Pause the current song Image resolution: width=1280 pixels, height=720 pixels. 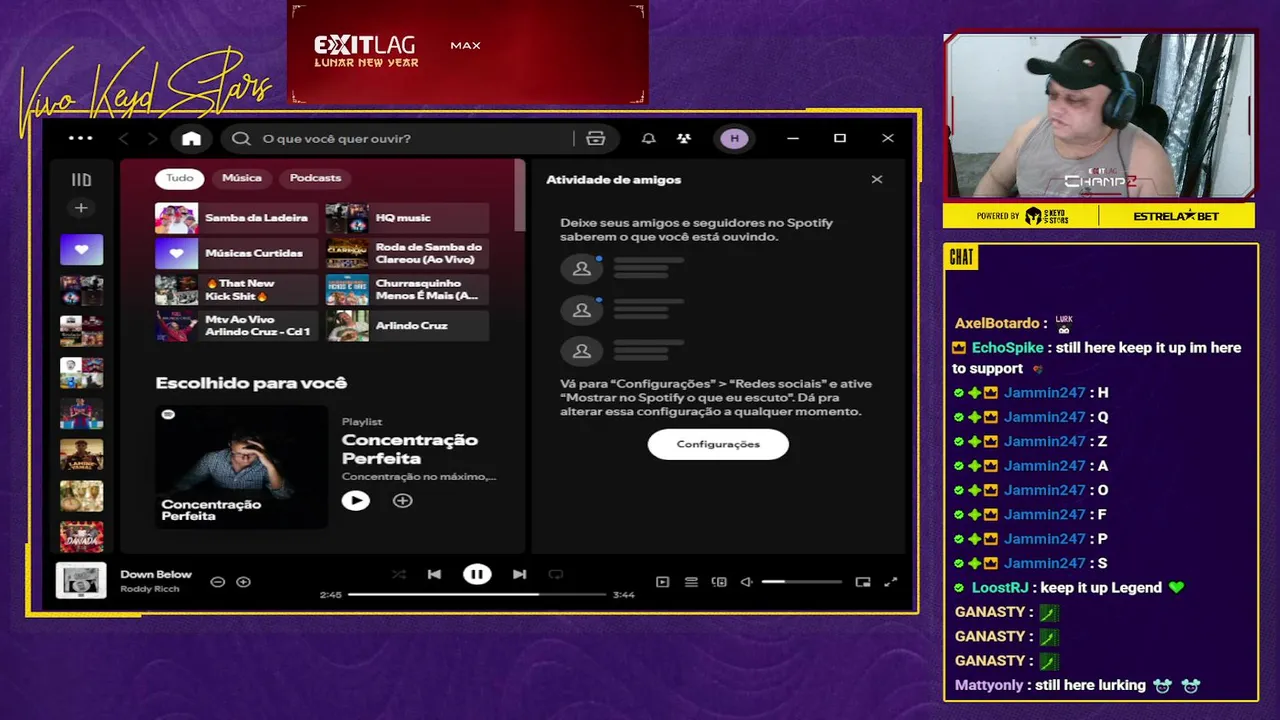477,574
